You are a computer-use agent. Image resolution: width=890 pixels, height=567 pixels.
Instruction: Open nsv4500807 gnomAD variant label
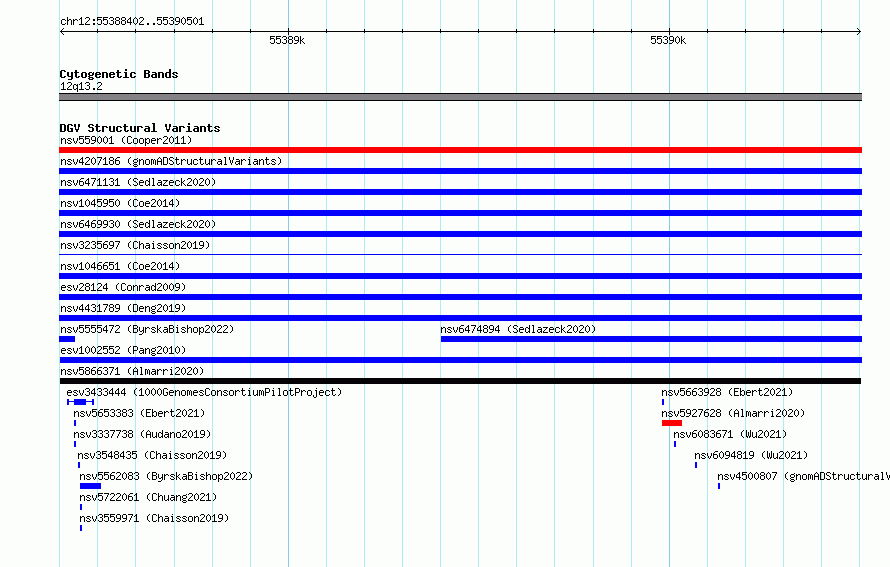point(803,476)
